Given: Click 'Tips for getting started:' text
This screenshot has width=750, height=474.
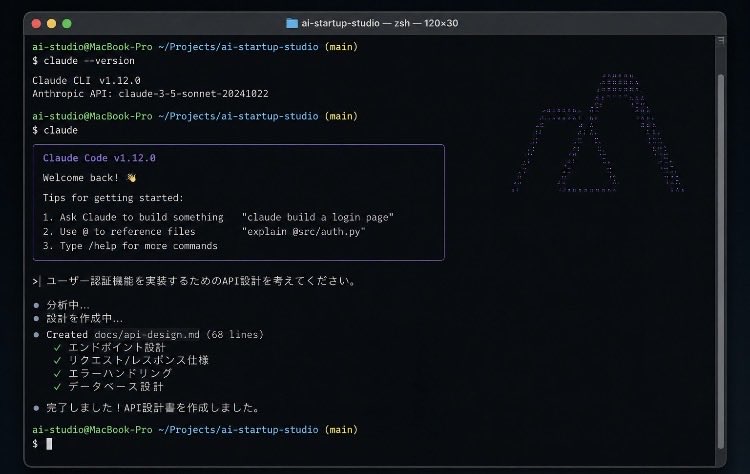Looking at the screenshot, I should [x=113, y=198].
